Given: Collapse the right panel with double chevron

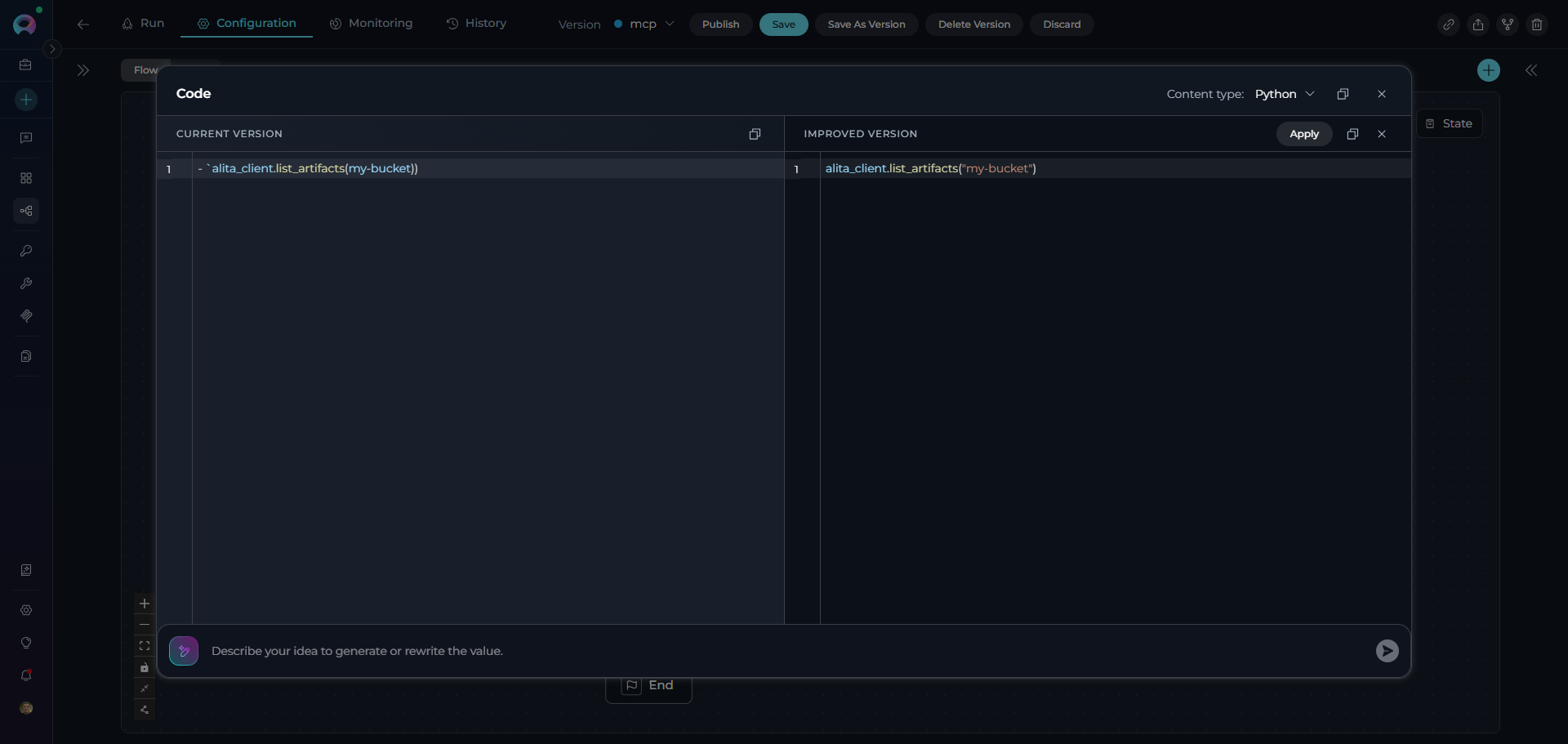Looking at the screenshot, I should (x=1531, y=70).
